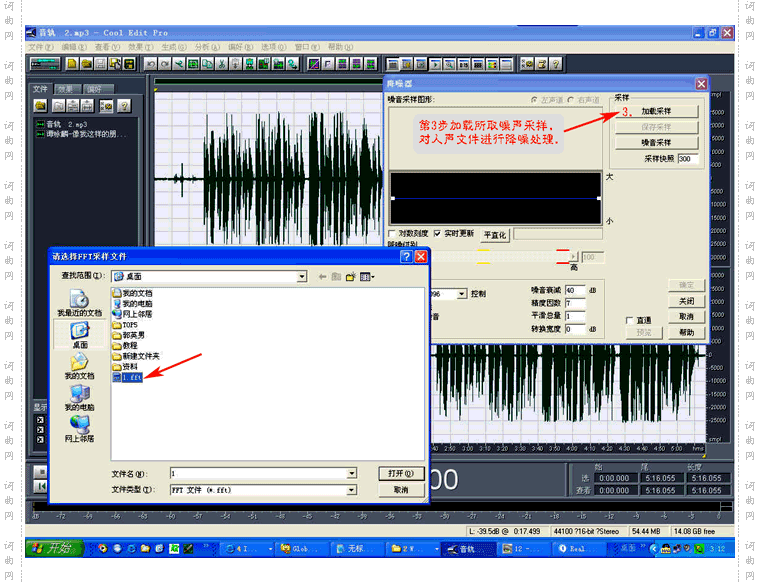
Task: Click the Copy toolbar icon beside the scissors
Action: (x=207, y=64)
